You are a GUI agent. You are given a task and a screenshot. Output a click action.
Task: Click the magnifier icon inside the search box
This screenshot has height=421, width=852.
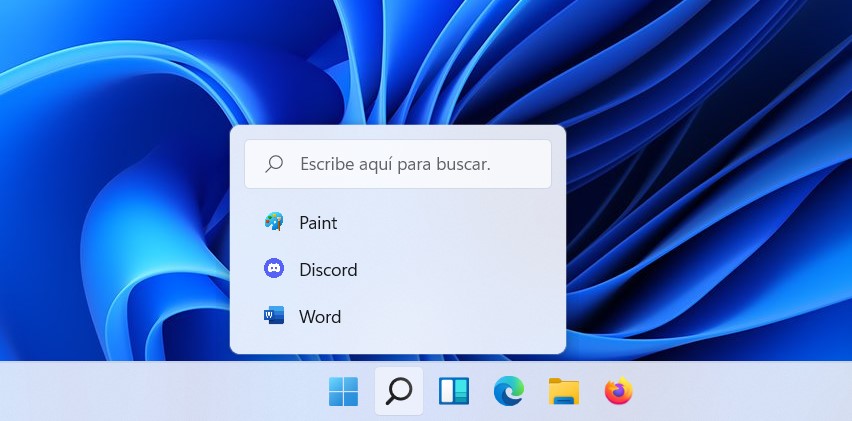[x=274, y=164]
